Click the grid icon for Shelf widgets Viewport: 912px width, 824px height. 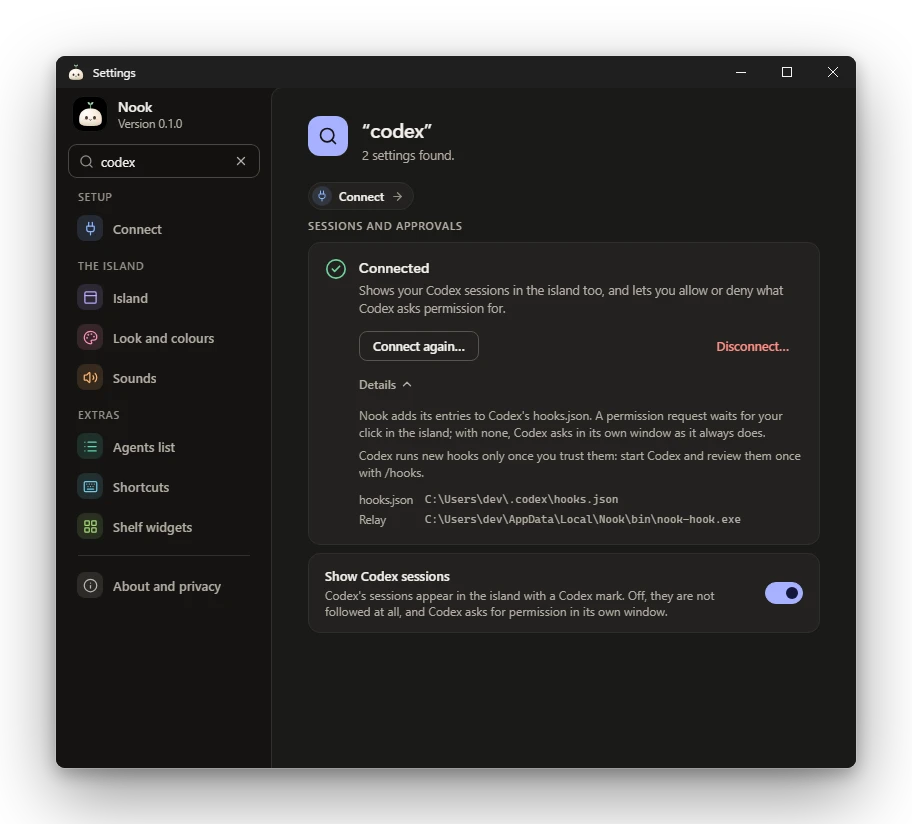point(90,527)
